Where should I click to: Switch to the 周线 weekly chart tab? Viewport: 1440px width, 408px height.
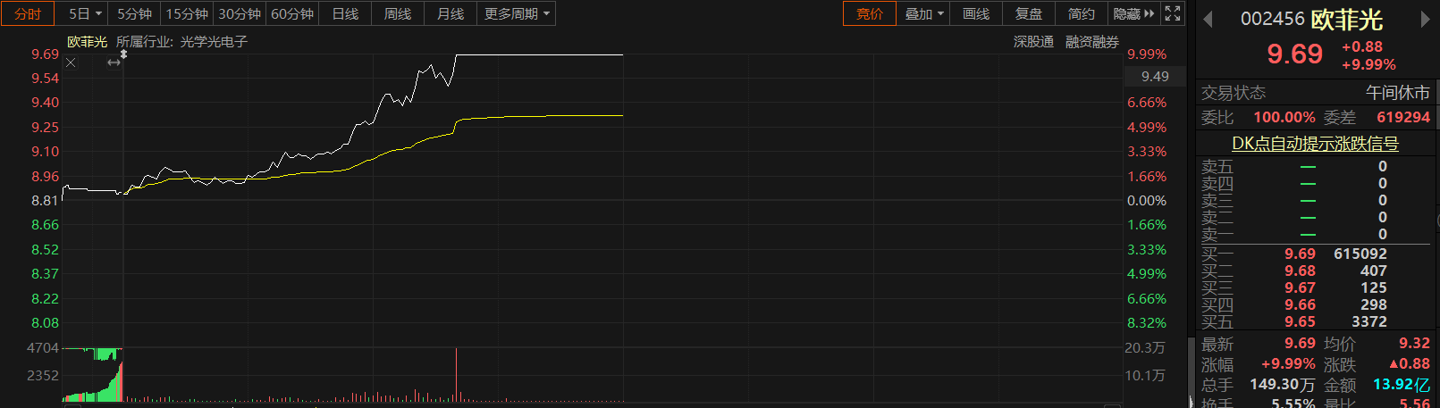pyautogui.click(x=397, y=14)
